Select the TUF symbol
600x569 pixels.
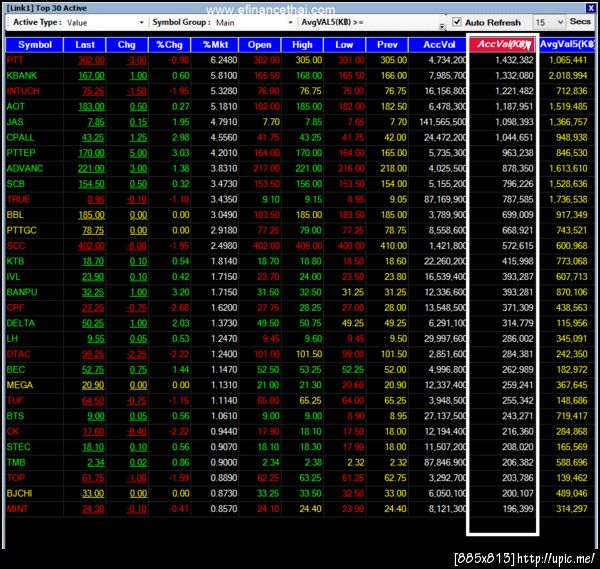[15, 401]
